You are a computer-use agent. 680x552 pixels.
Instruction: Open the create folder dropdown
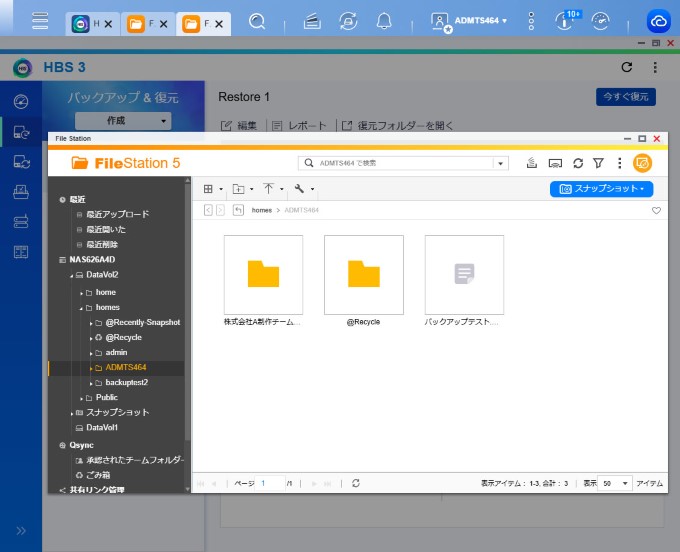tap(243, 189)
